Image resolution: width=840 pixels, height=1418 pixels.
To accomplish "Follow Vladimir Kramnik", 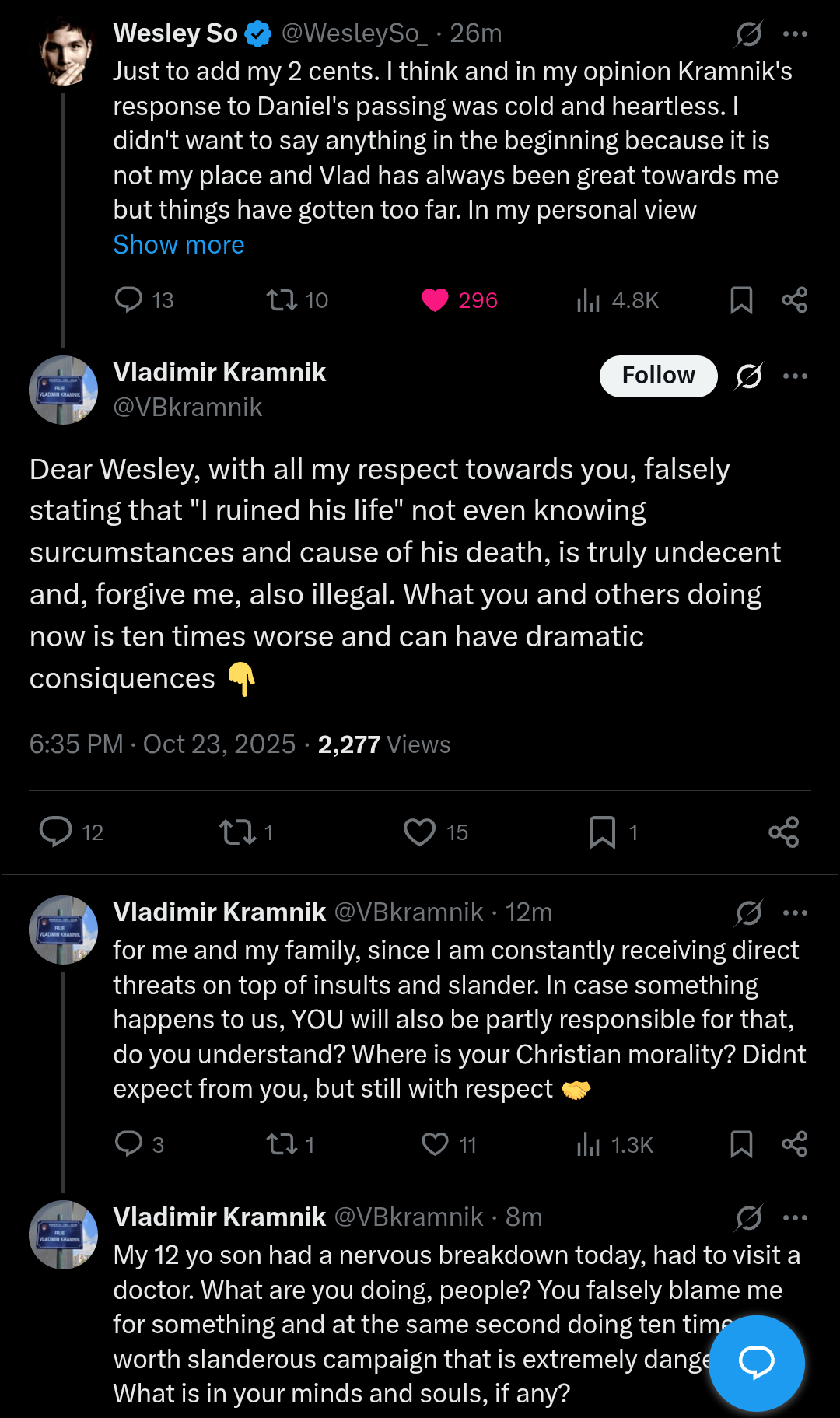I will coord(658,376).
